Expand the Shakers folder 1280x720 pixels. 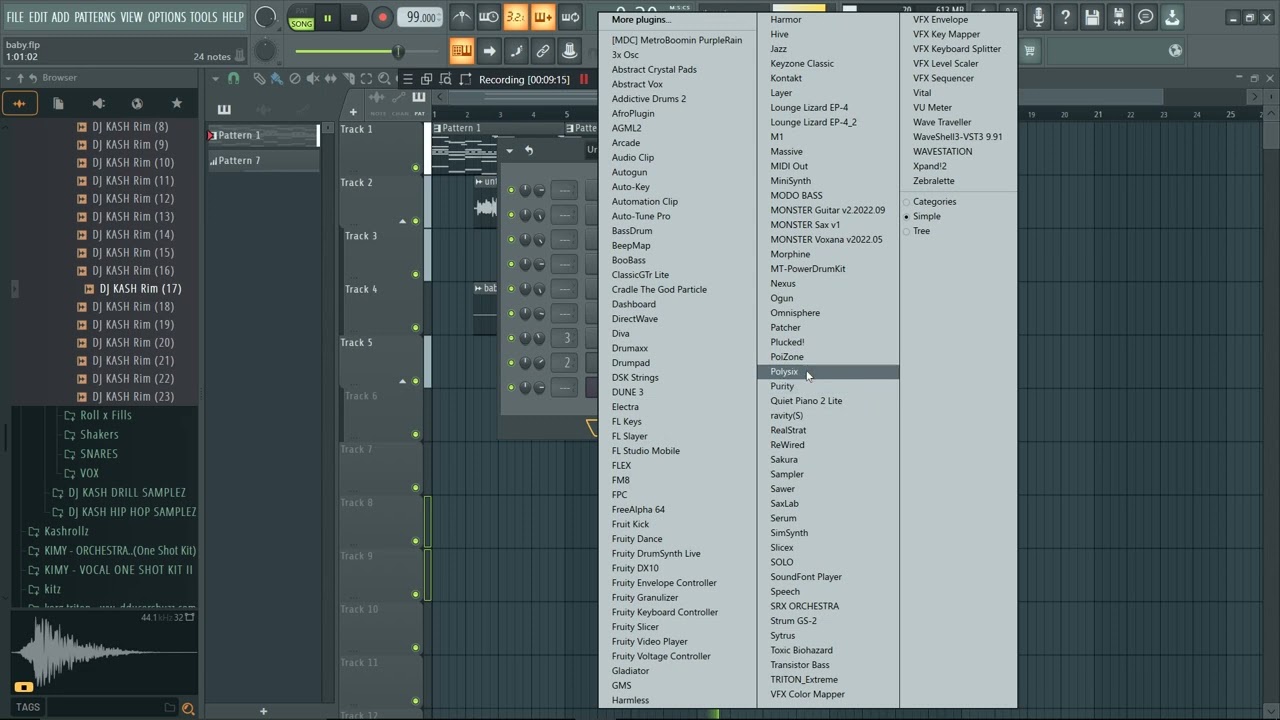click(x=99, y=434)
